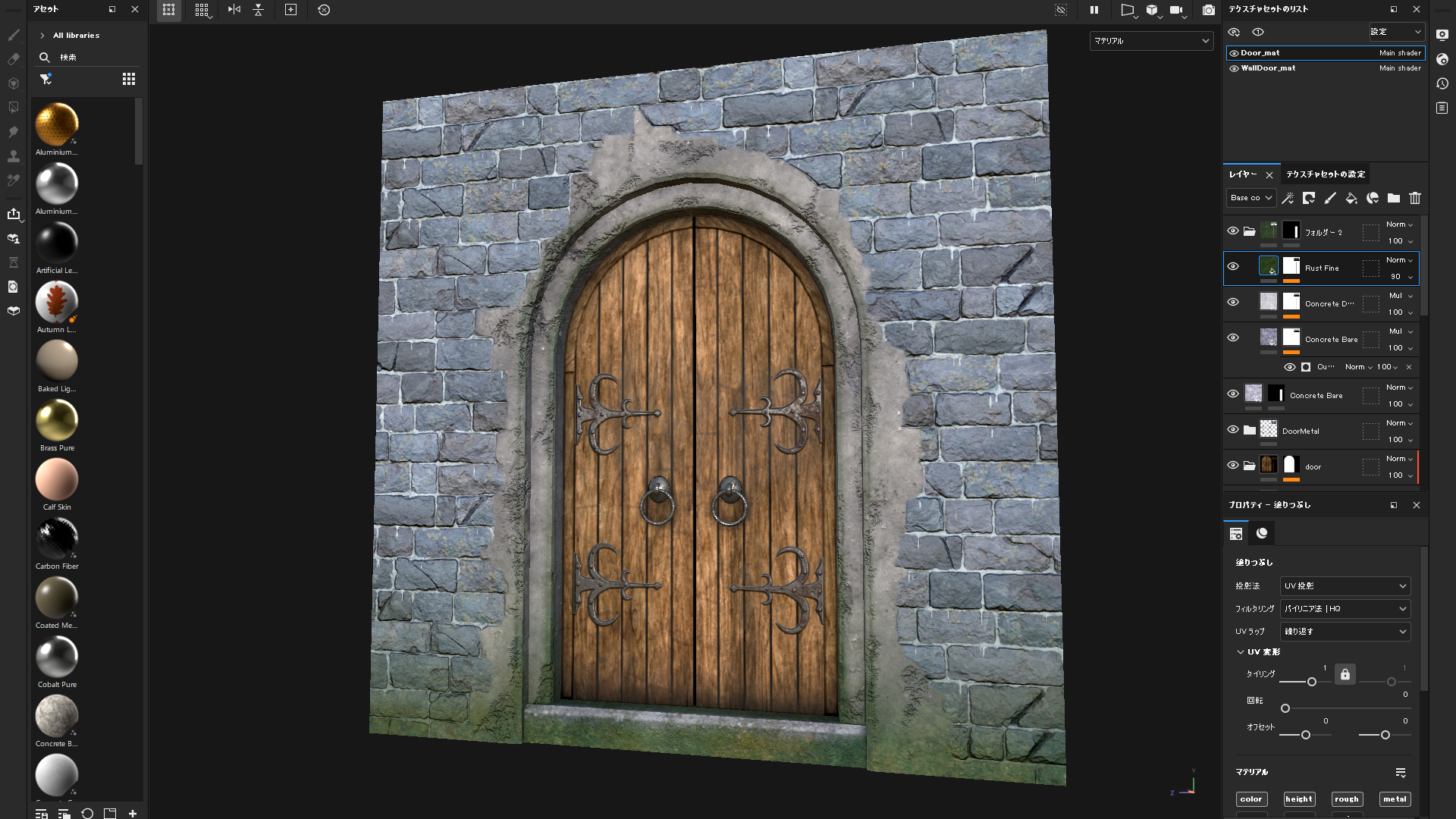Click the 回転 rotation slider handle

[x=1285, y=708]
